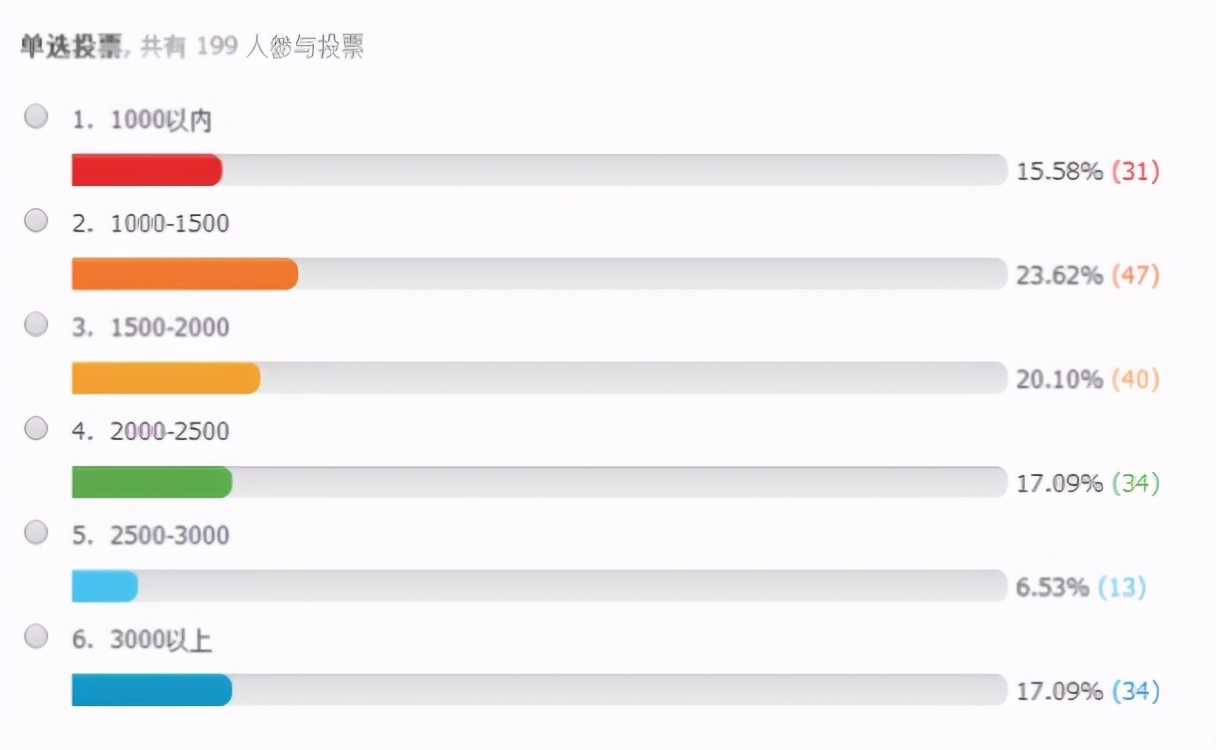Click the light blue bar for 2500-3000

(x=105, y=586)
